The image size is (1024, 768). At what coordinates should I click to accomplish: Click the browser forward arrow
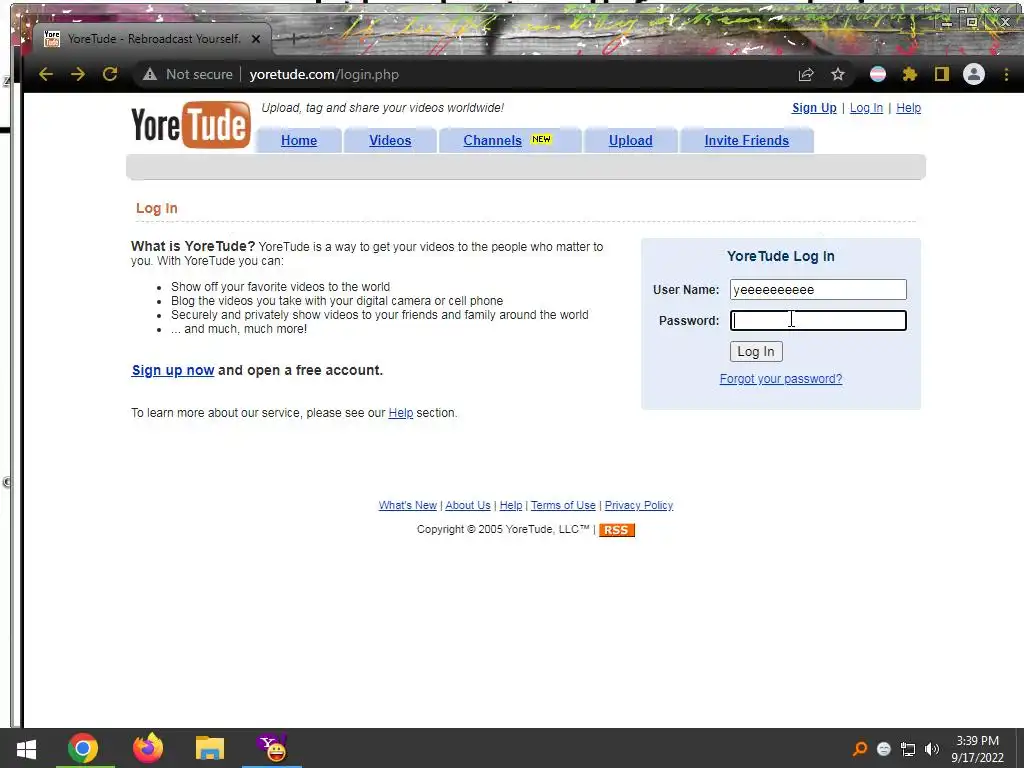pos(78,74)
